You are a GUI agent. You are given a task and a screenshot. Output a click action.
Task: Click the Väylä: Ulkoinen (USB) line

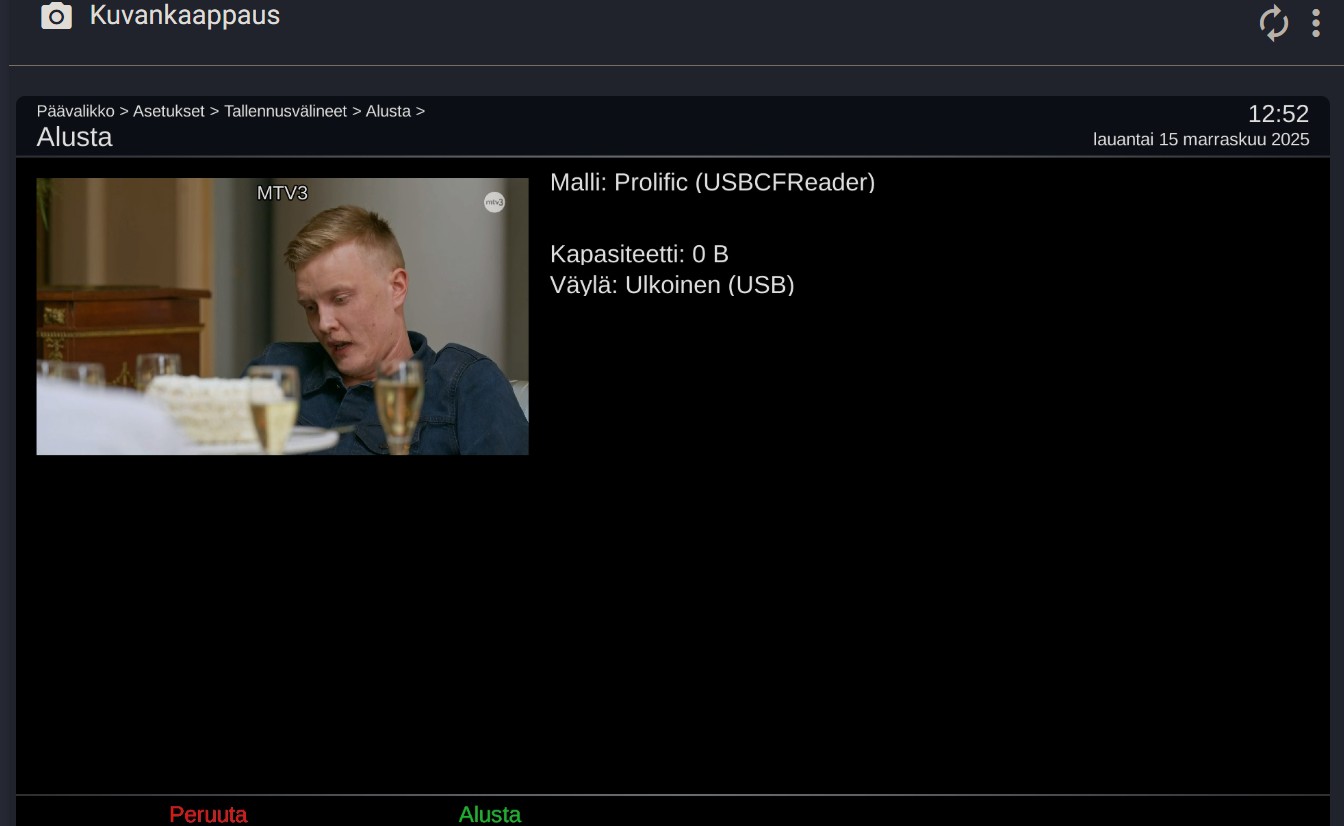point(672,285)
